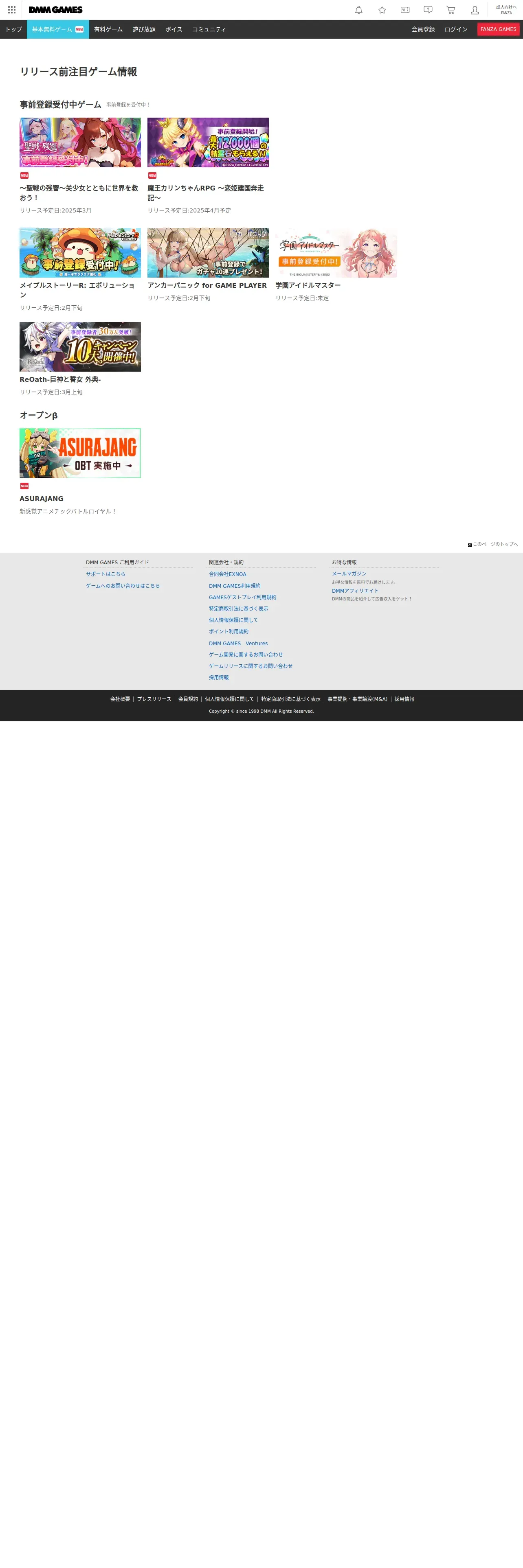This screenshot has width=523, height=1568.
Task: Open ゲームリリースに関するお問い合わせ link
Action: (x=251, y=666)
